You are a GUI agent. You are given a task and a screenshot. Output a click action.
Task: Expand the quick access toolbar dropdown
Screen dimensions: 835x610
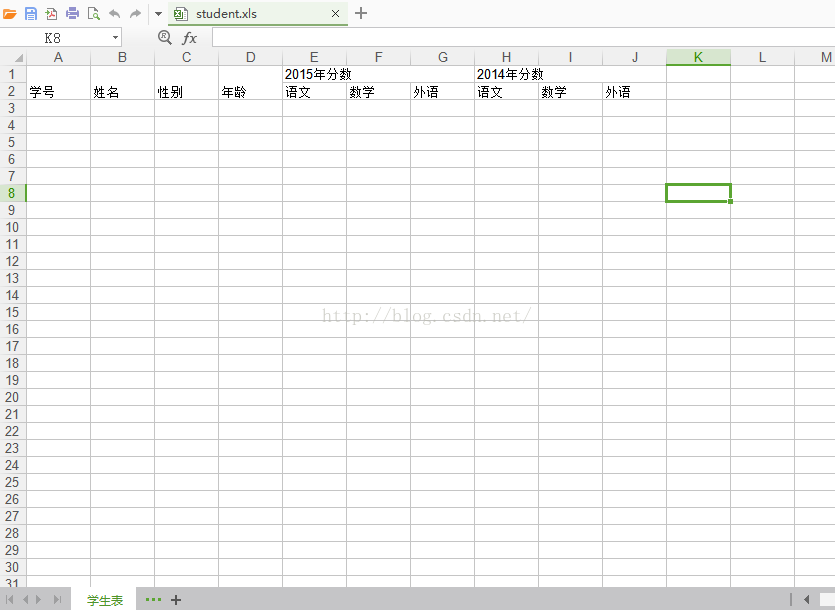(158, 14)
